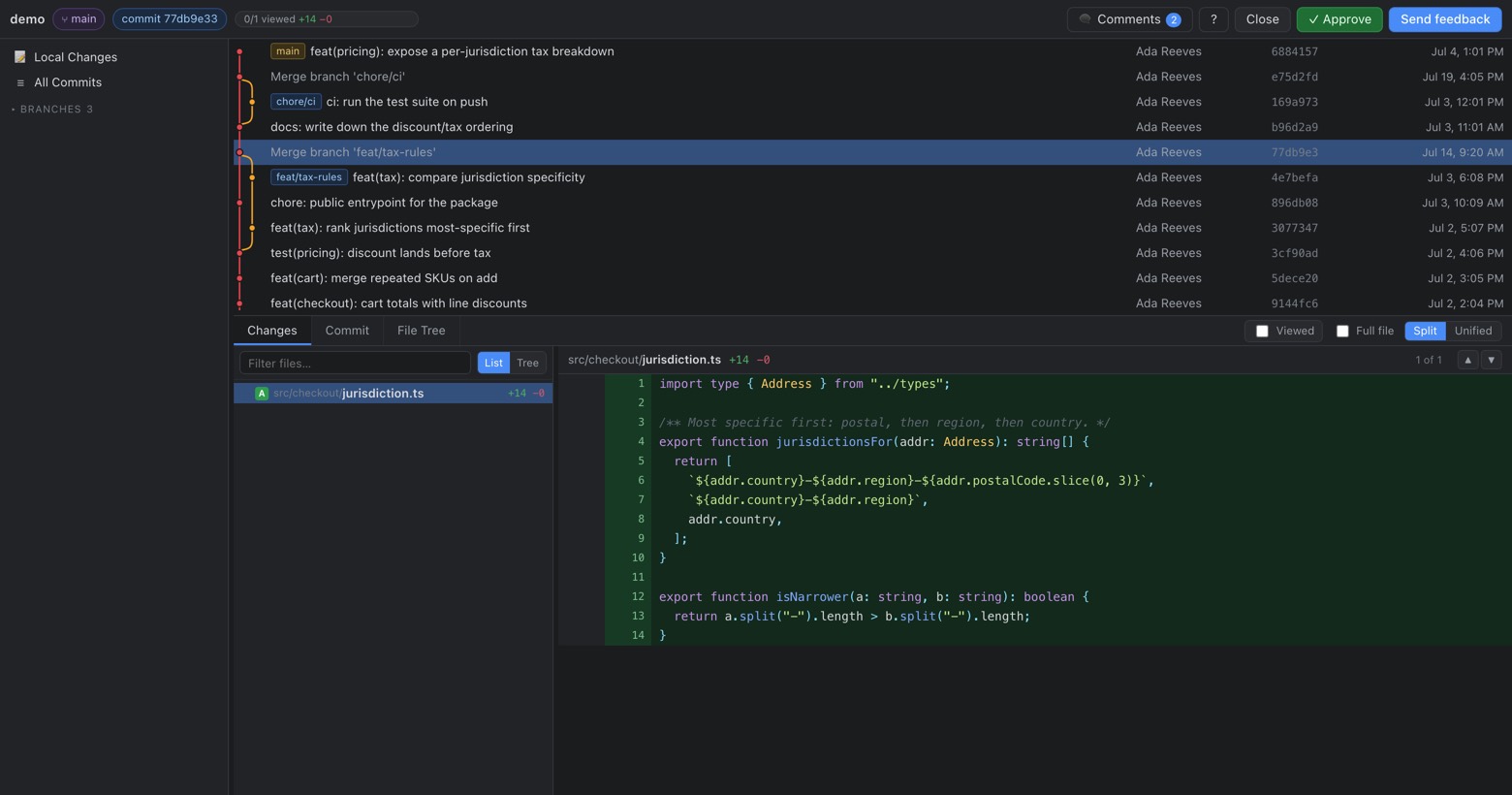
Task: Enable the Full file checkbox
Action: 1342,332
